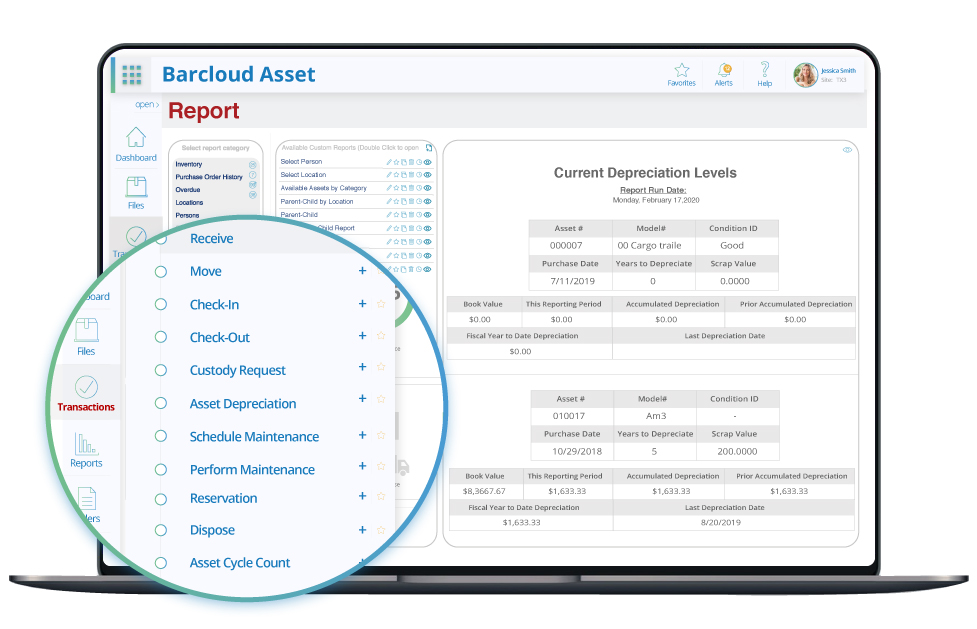Select Purchase Order History category
This screenshot has width=977, height=629.
click(x=209, y=177)
